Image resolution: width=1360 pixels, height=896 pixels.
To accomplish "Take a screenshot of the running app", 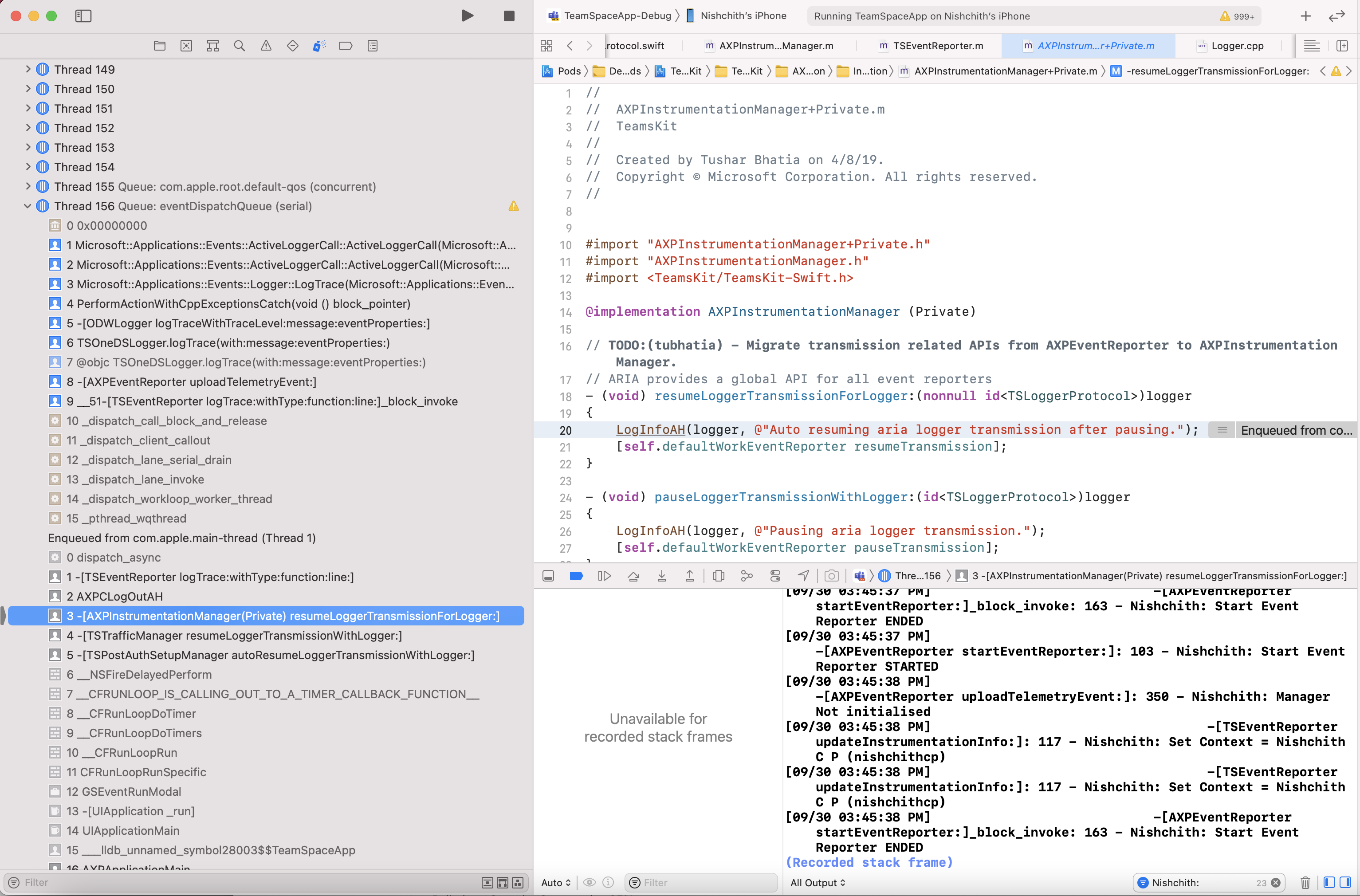I will [831, 575].
